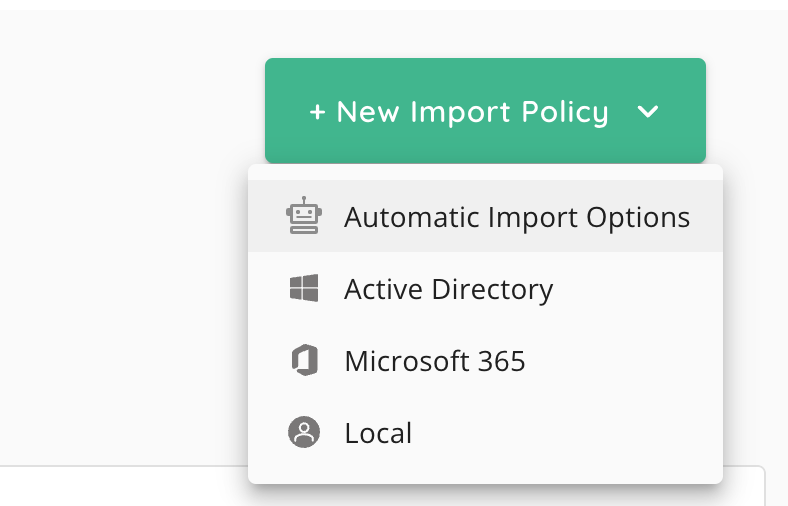This screenshot has width=788, height=506.
Task: Pick Microsoft 365 from the dropdown list
Action: point(485,360)
